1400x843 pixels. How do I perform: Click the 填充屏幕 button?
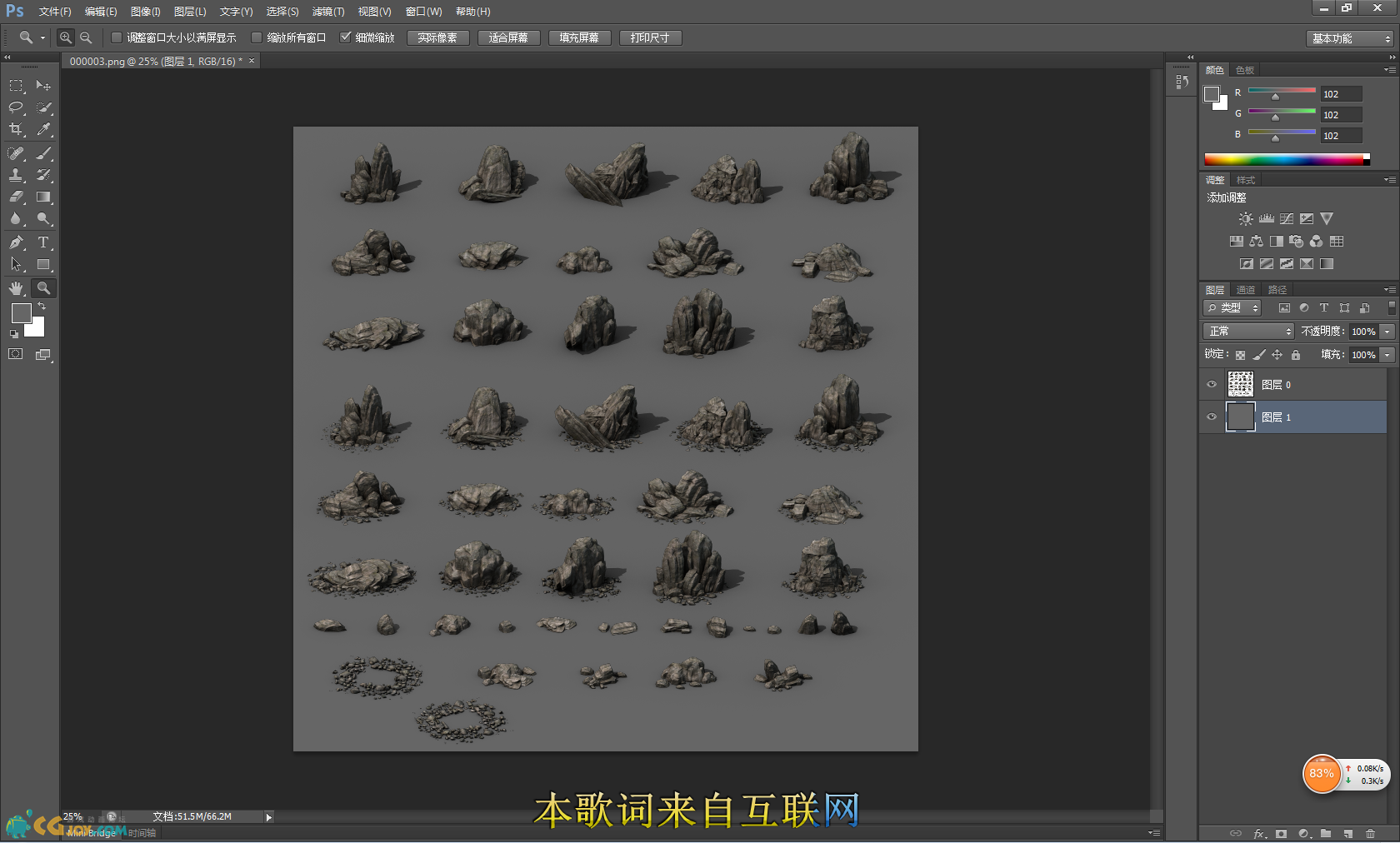pyautogui.click(x=579, y=37)
